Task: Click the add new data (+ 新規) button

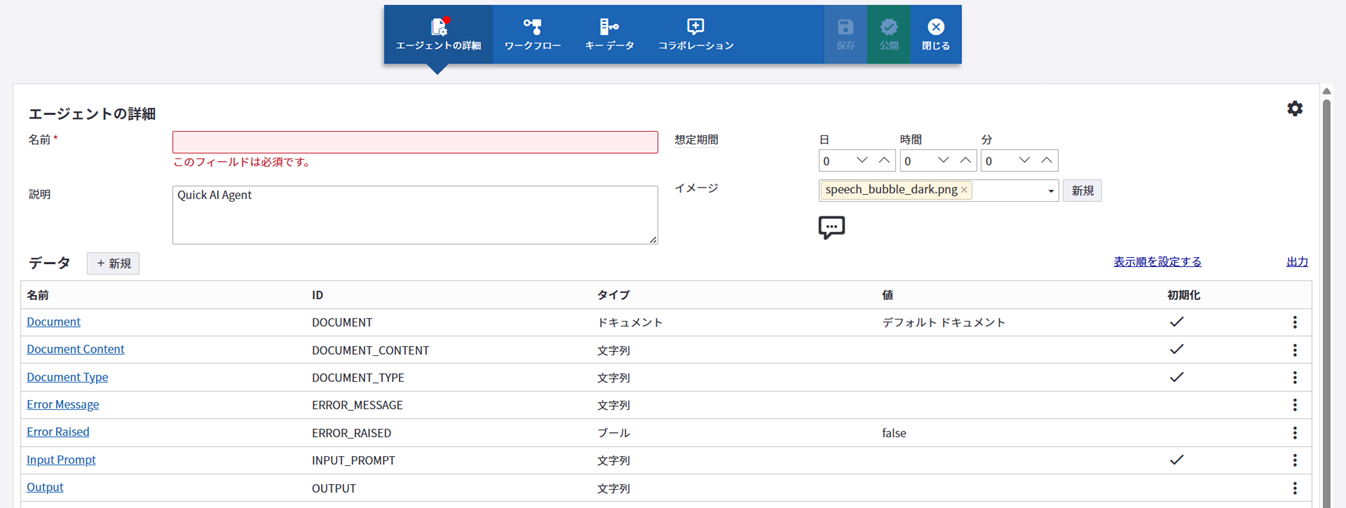Action: coord(113,263)
